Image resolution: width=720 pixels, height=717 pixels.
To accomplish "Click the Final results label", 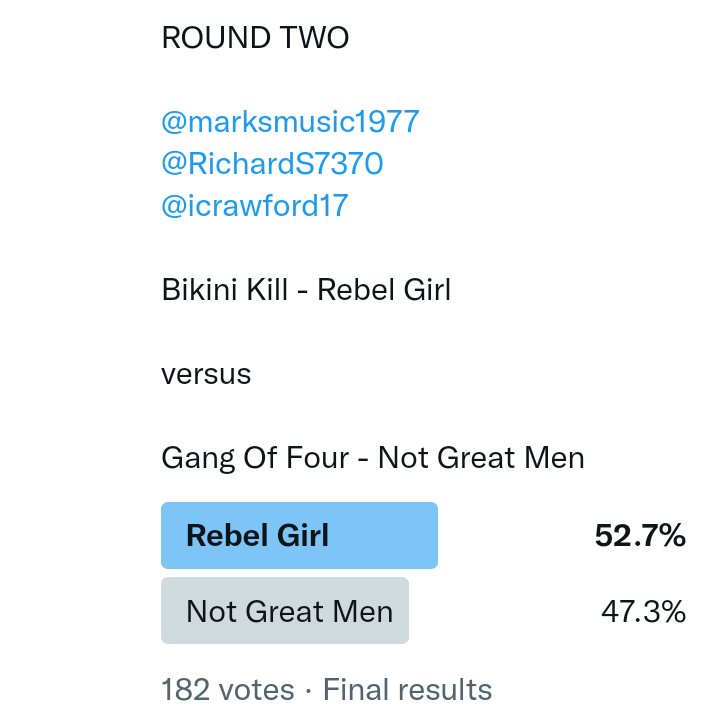I will 407,690.
